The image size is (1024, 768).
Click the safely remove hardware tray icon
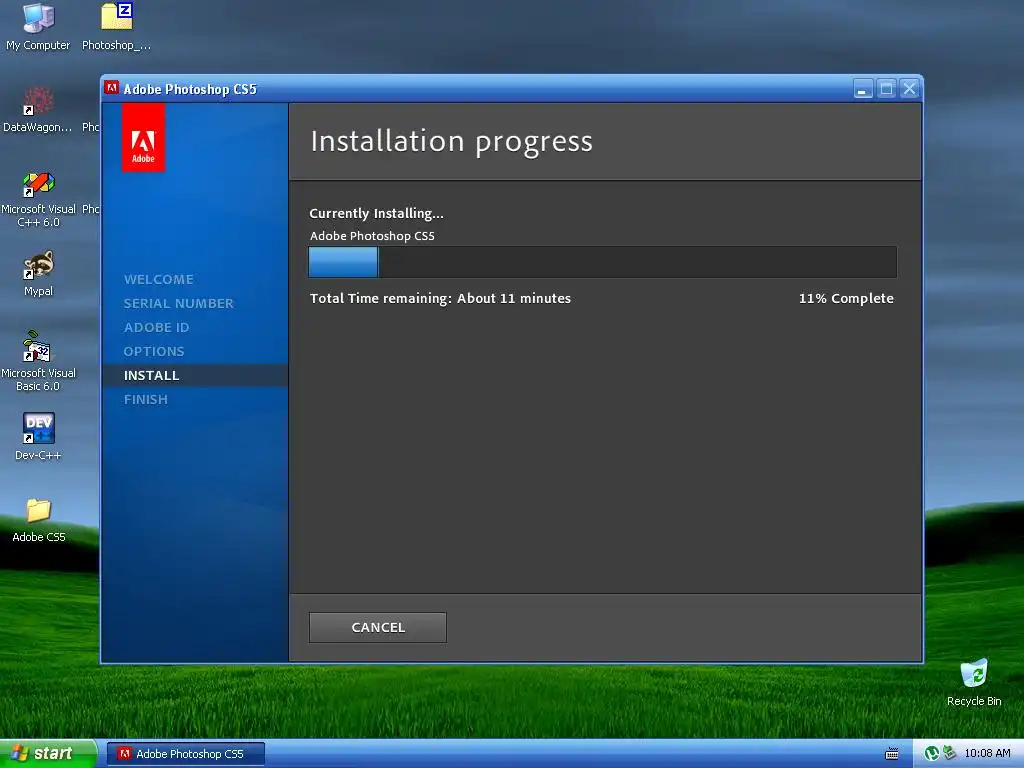pos(949,754)
